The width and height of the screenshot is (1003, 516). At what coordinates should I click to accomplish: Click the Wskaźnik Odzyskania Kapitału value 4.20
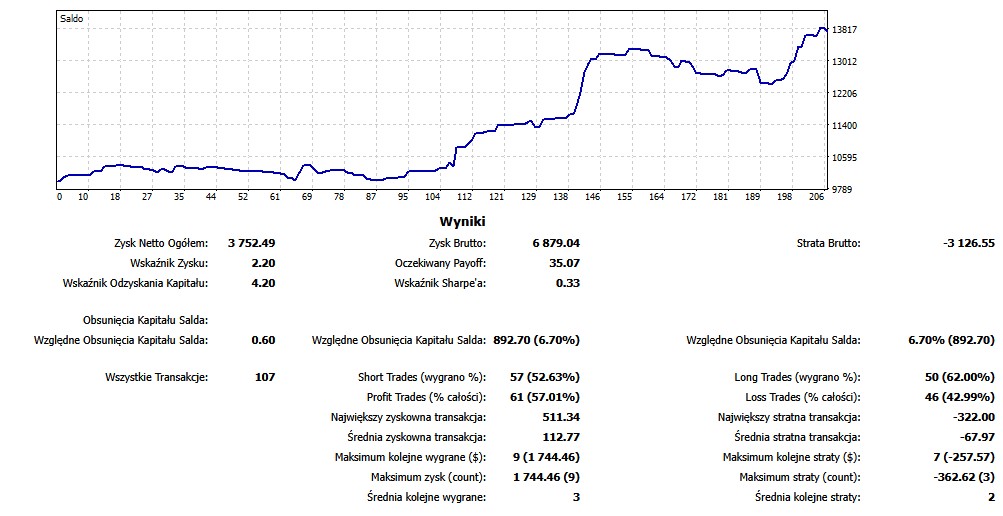pyautogui.click(x=263, y=283)
